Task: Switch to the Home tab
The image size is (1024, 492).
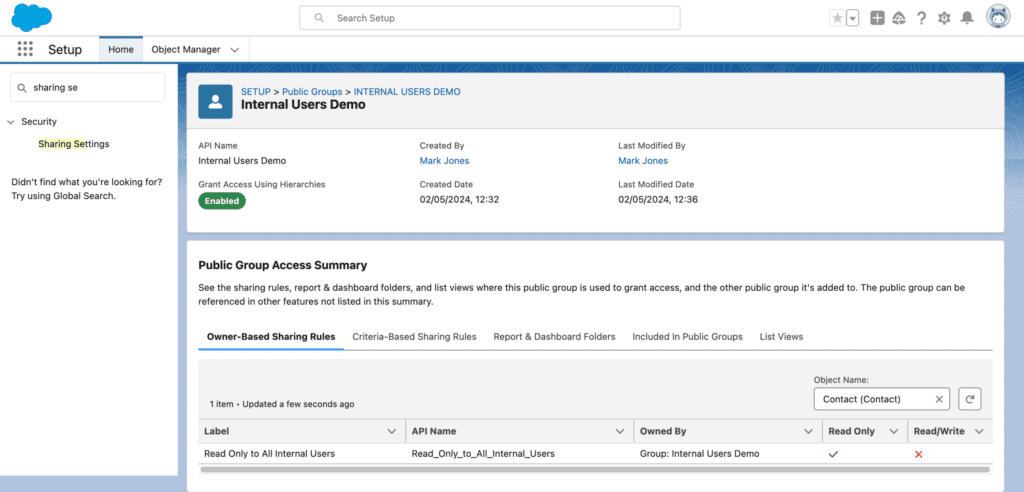Action: [121, 50]
